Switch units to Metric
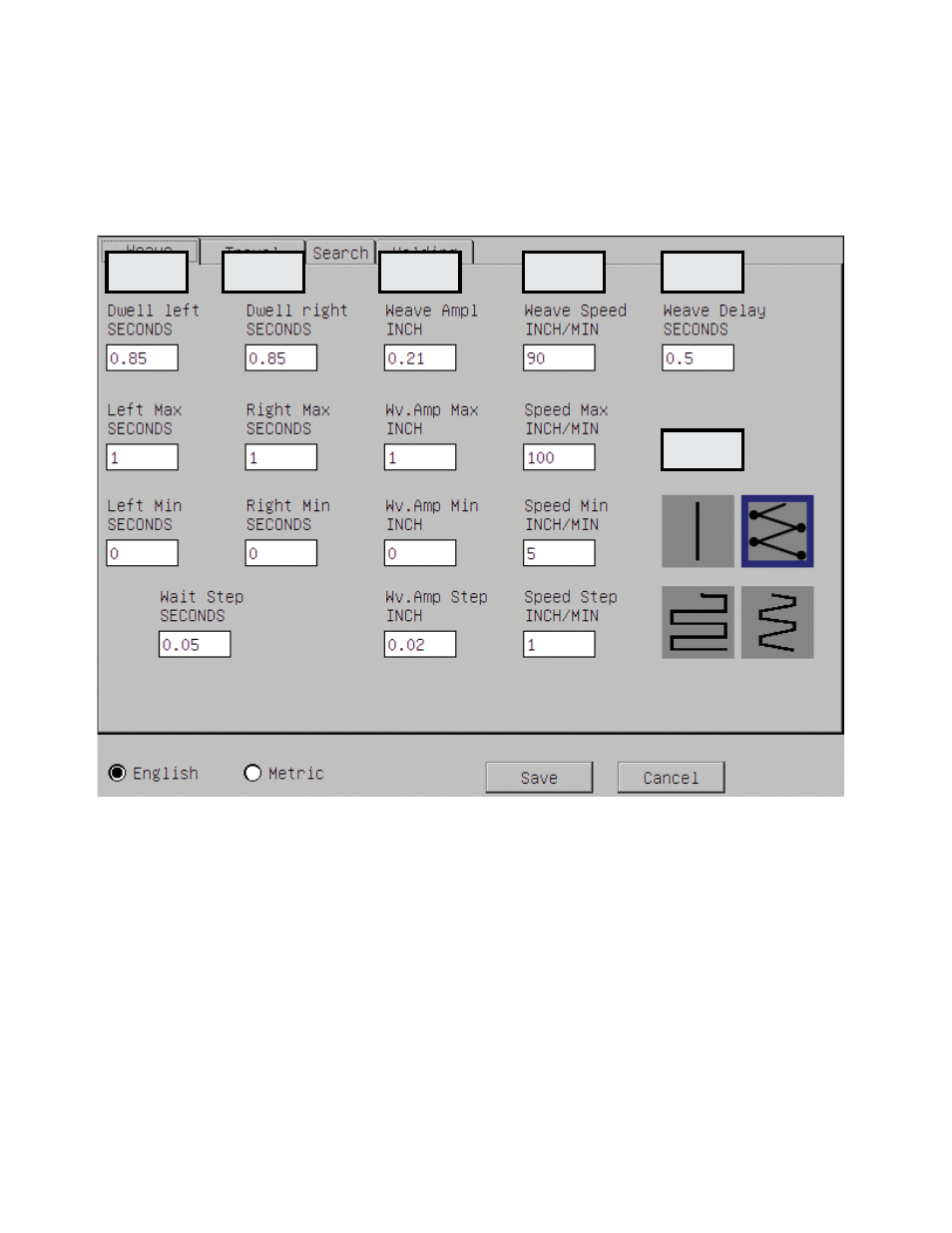The width and height of the screenshot is (952, 1233). [x=252, y=773]
